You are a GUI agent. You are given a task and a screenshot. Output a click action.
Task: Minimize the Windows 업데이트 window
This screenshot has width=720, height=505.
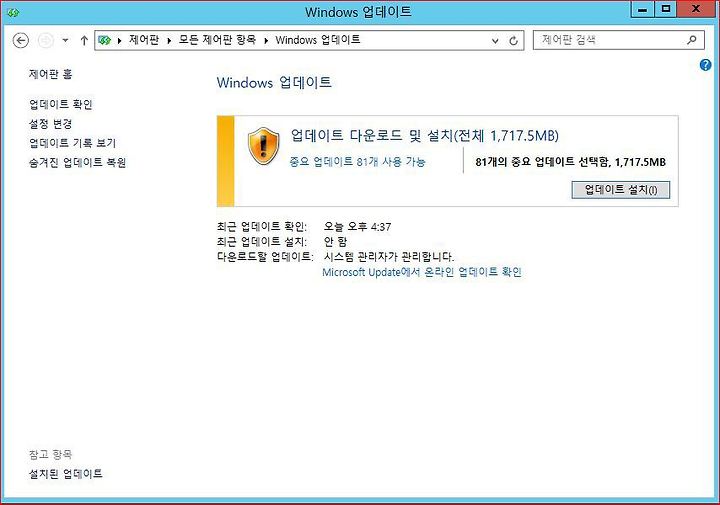[x=643, y=10]
